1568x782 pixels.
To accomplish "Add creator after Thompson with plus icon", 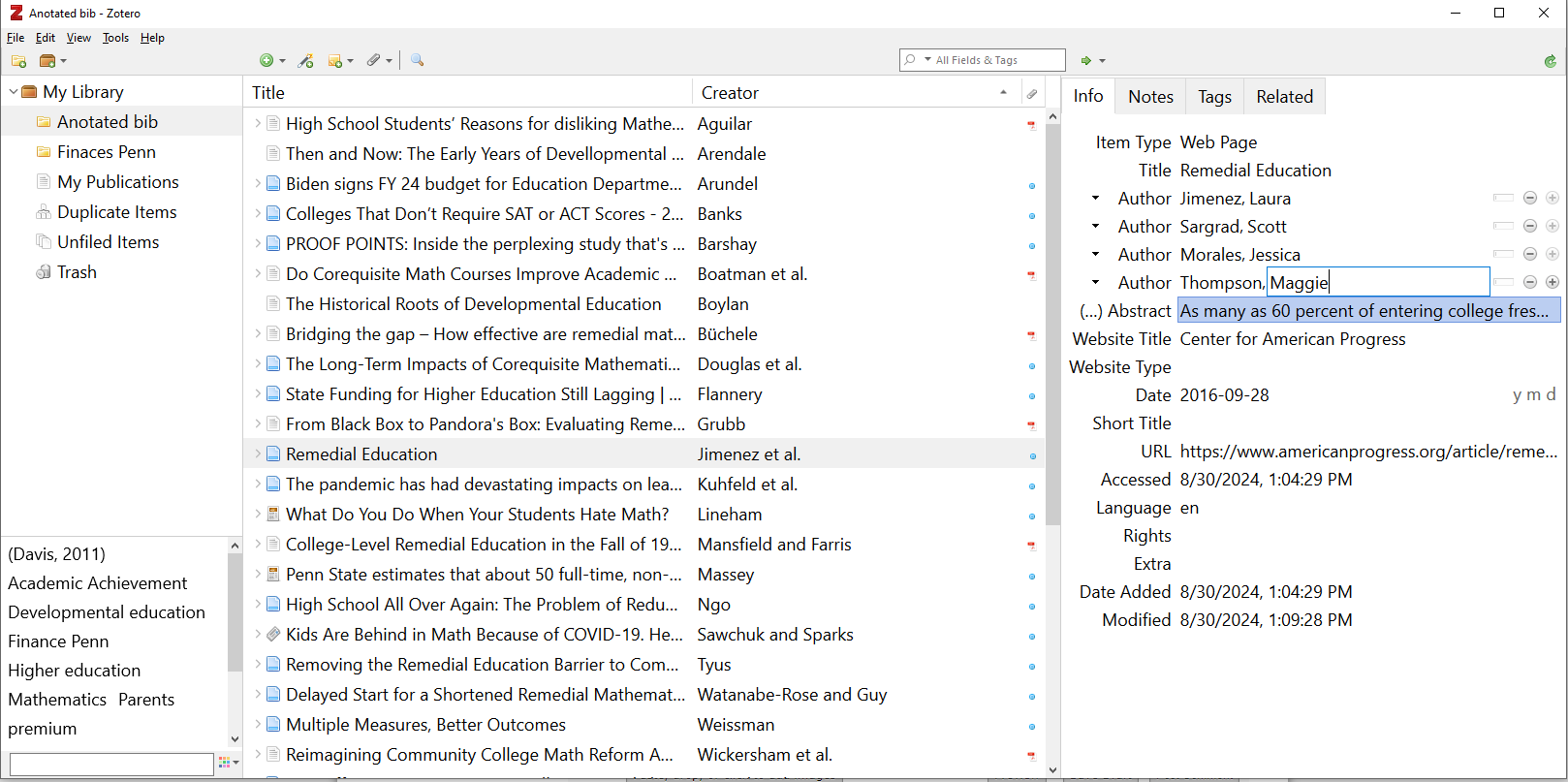I will click(1552, 282).
